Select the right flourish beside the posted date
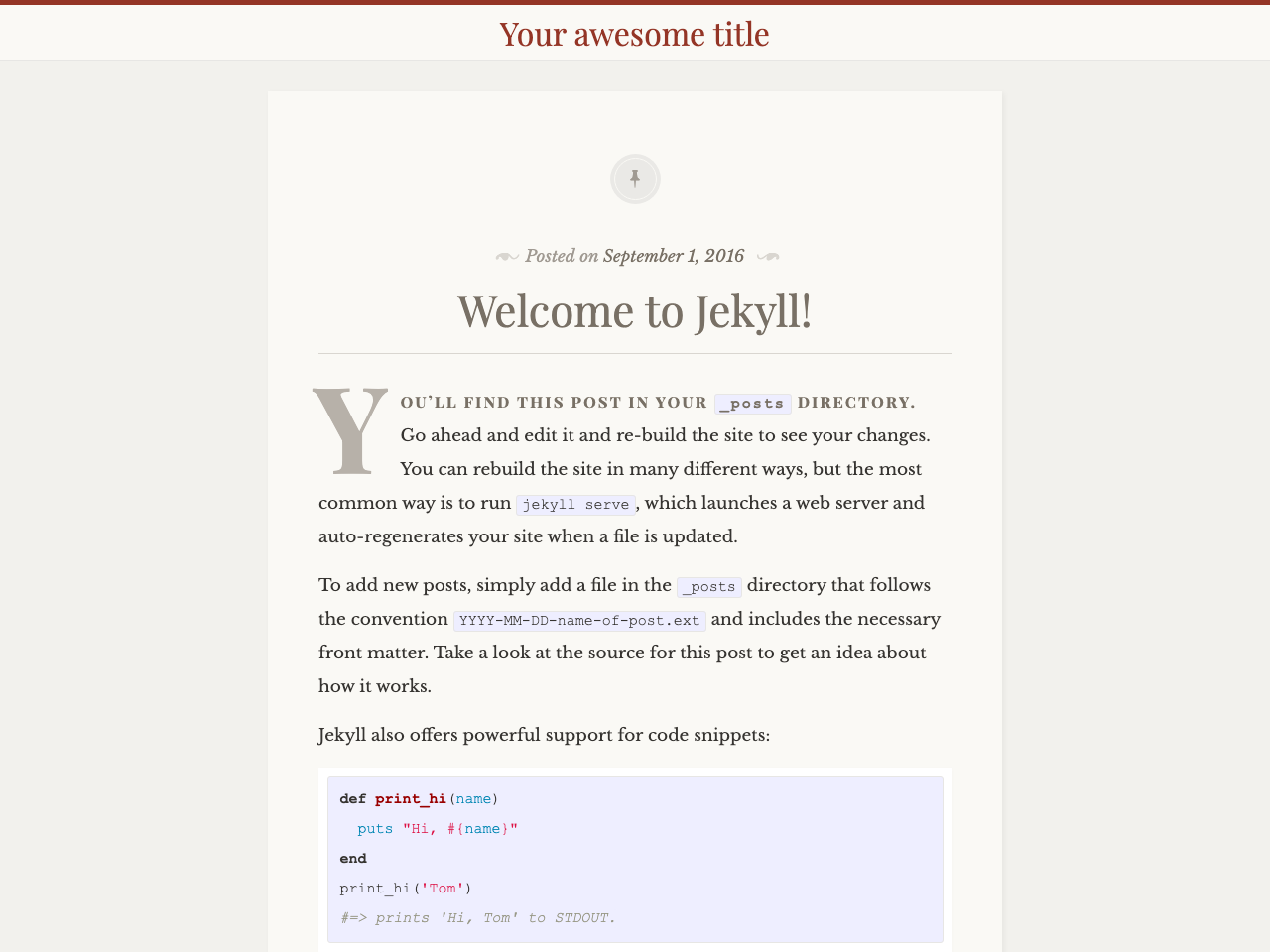 (x=767, y=256)
